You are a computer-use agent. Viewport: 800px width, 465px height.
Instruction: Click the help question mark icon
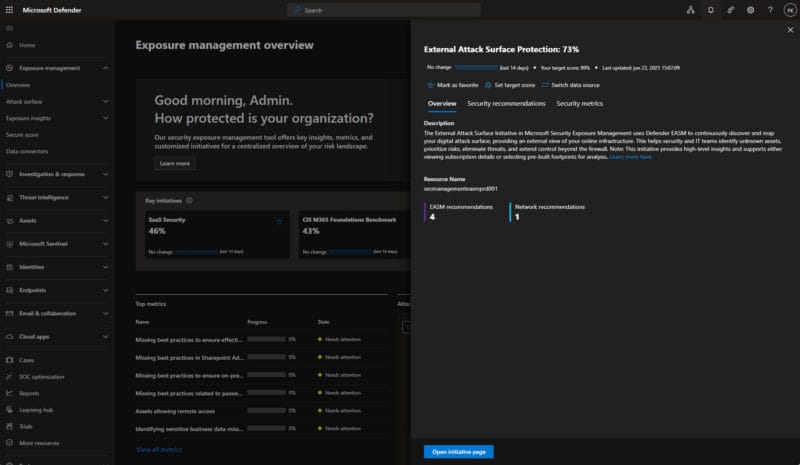click(x=770, y=10)
